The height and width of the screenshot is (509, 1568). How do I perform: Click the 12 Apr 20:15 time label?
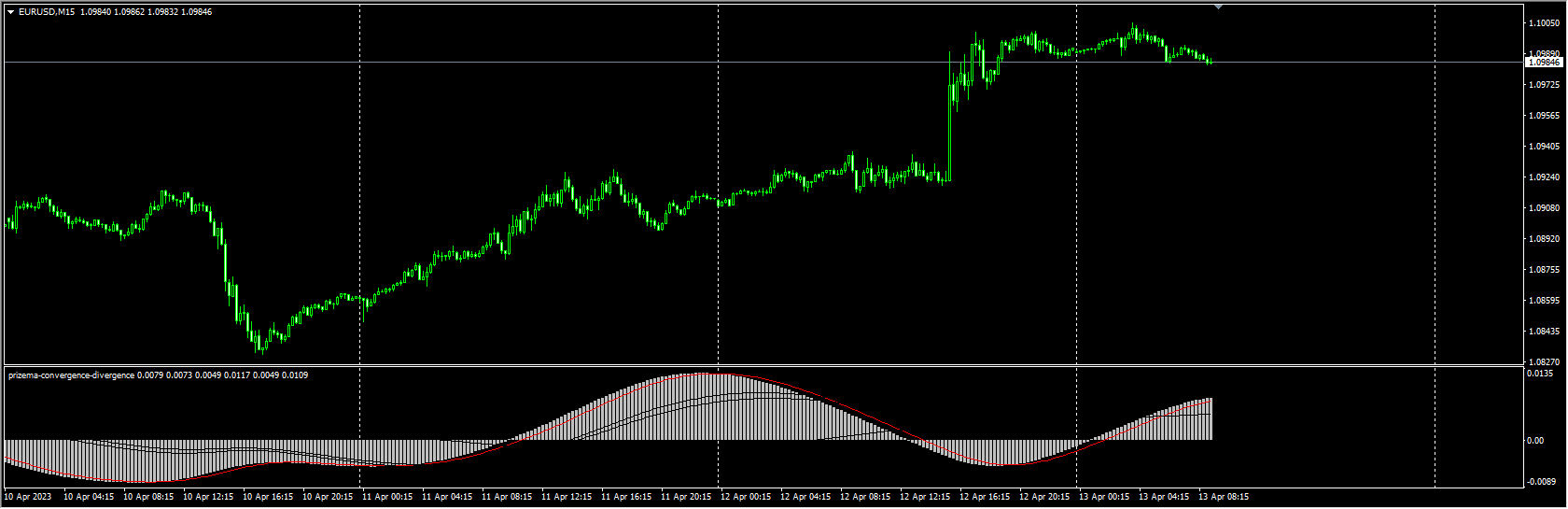1044,497
